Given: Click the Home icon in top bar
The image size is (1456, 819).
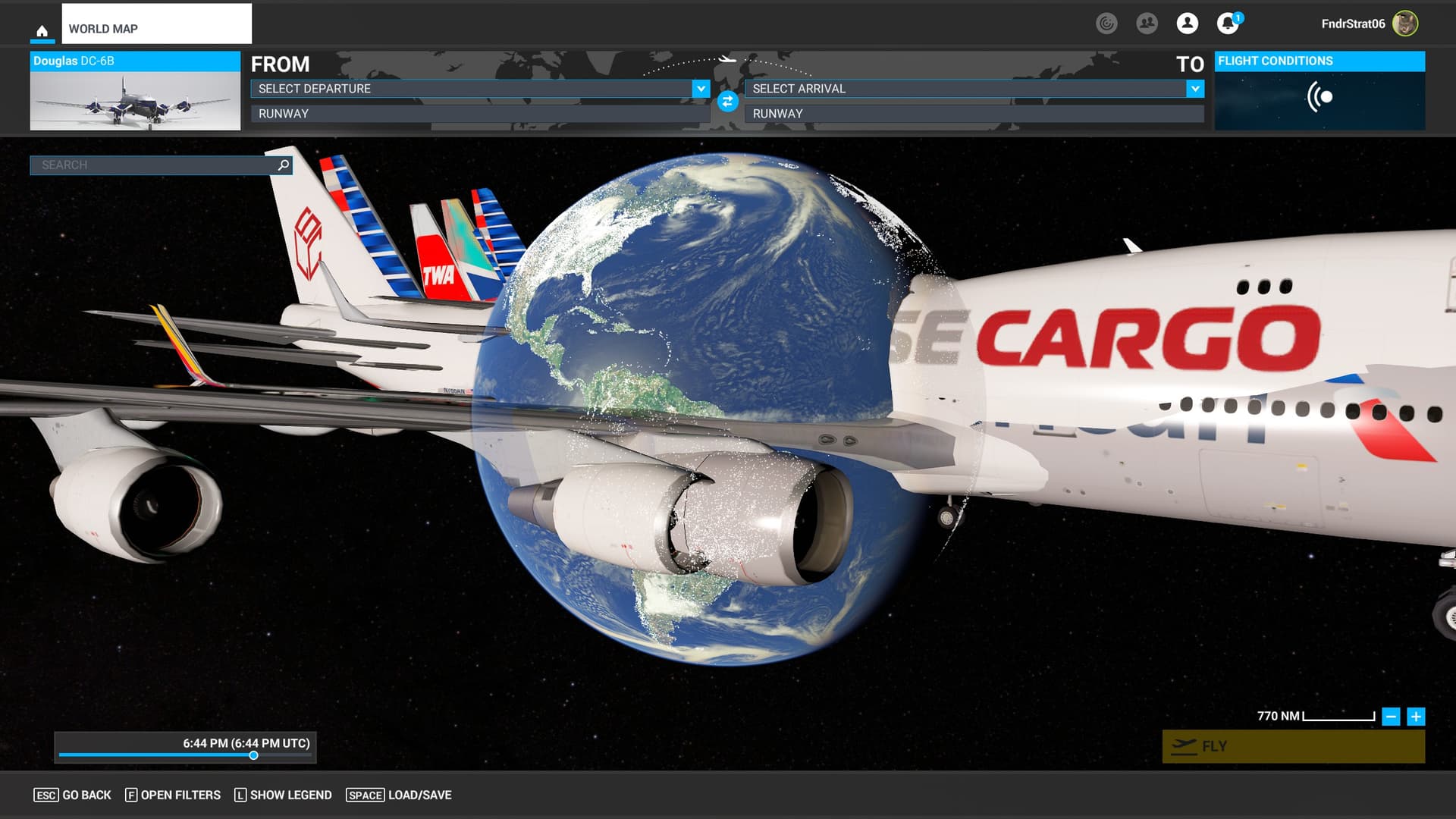Looking at the screenshot, I should tap(42, 30).
